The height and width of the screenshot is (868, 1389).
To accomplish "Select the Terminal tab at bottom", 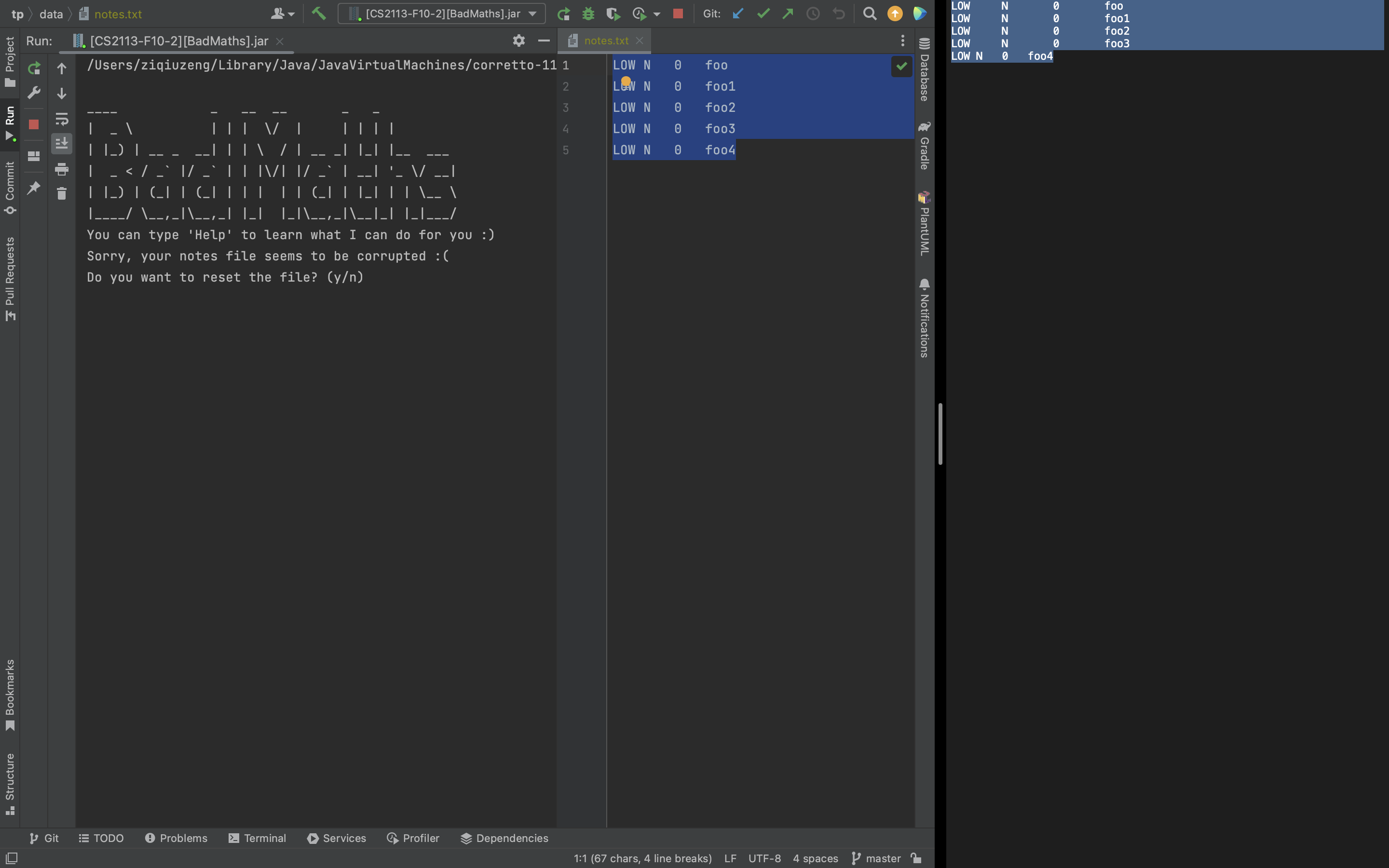I will pyautogui.click(x=263, y=838).
